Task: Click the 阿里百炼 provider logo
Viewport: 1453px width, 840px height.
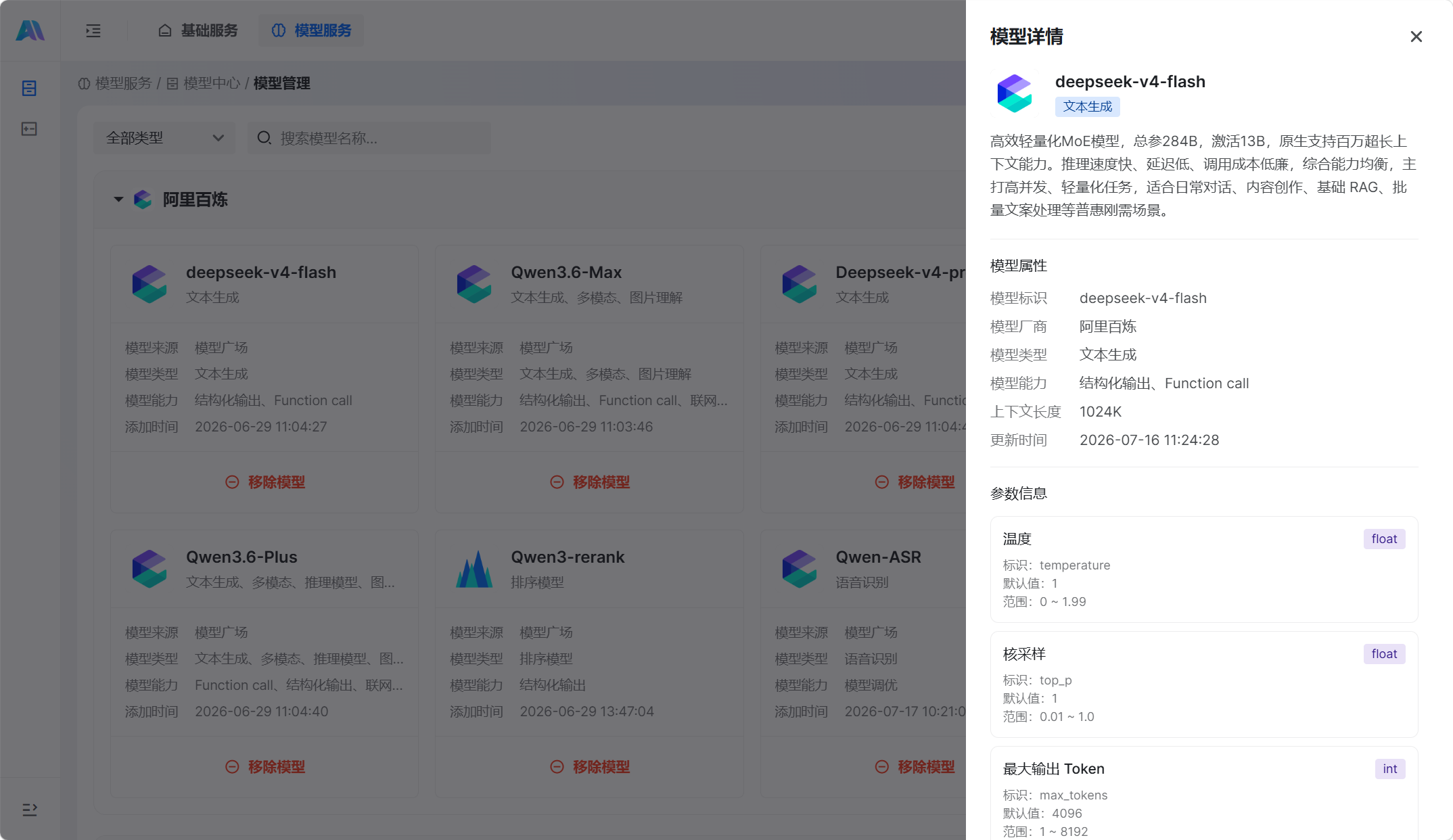Action: point(143,200)
